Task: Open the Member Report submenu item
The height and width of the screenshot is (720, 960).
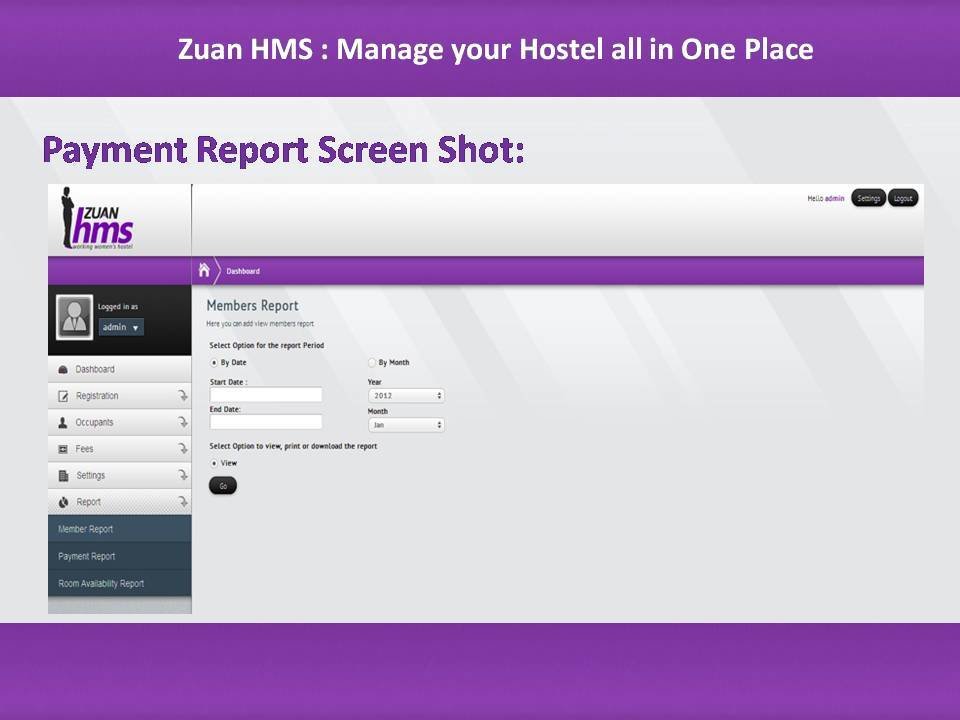Action: pyautogui.click(x=119, y=529)
